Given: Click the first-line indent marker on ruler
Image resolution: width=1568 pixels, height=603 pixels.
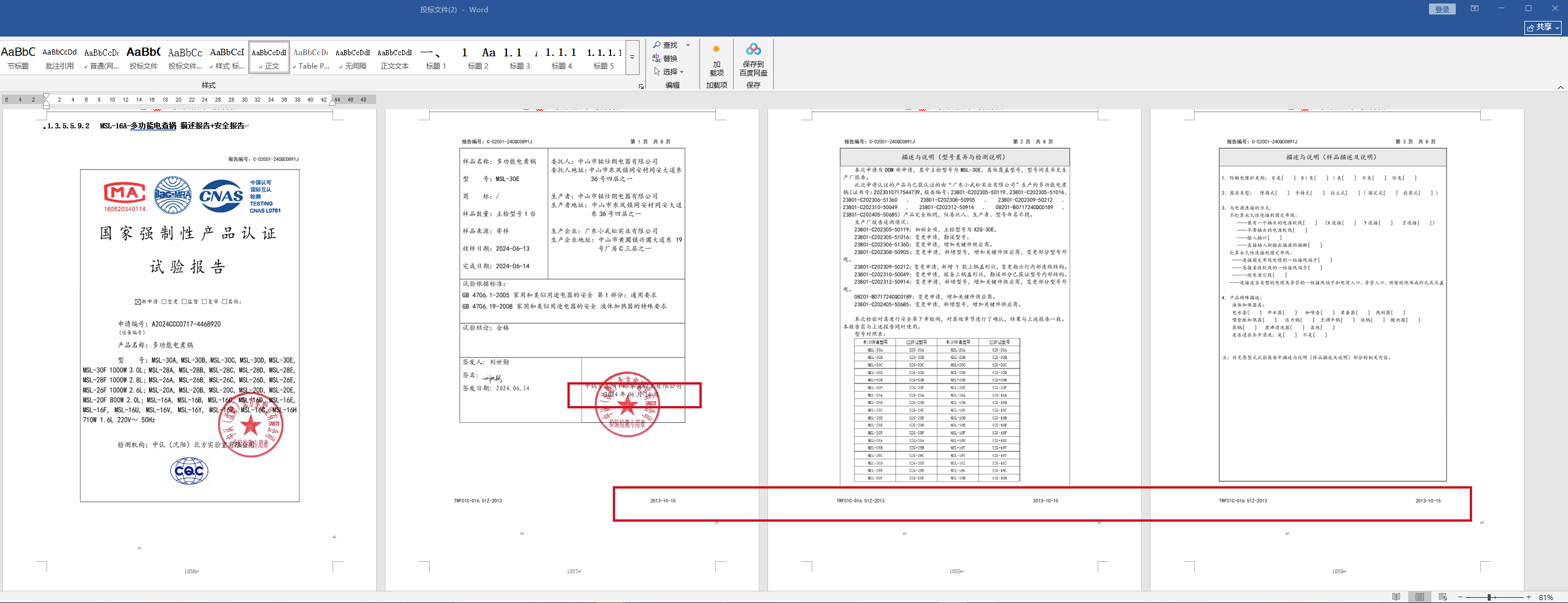Looking at the screenshot, I should point(47,96).
